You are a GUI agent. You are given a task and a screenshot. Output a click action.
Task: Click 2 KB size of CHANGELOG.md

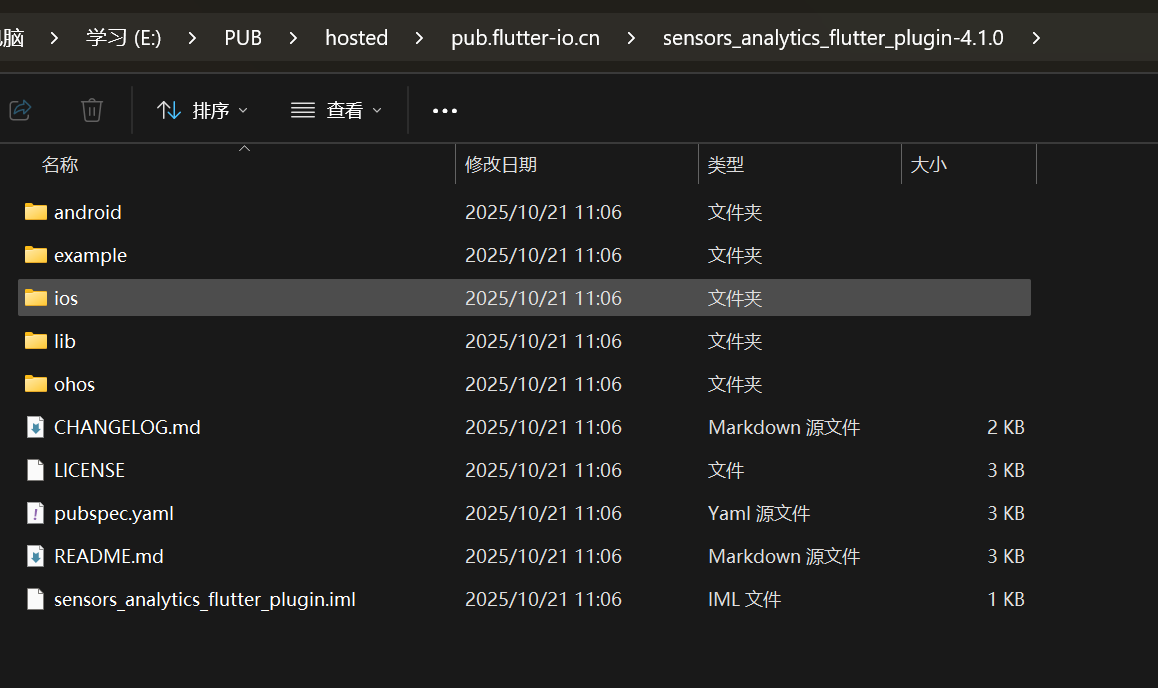click(1006, 427)
